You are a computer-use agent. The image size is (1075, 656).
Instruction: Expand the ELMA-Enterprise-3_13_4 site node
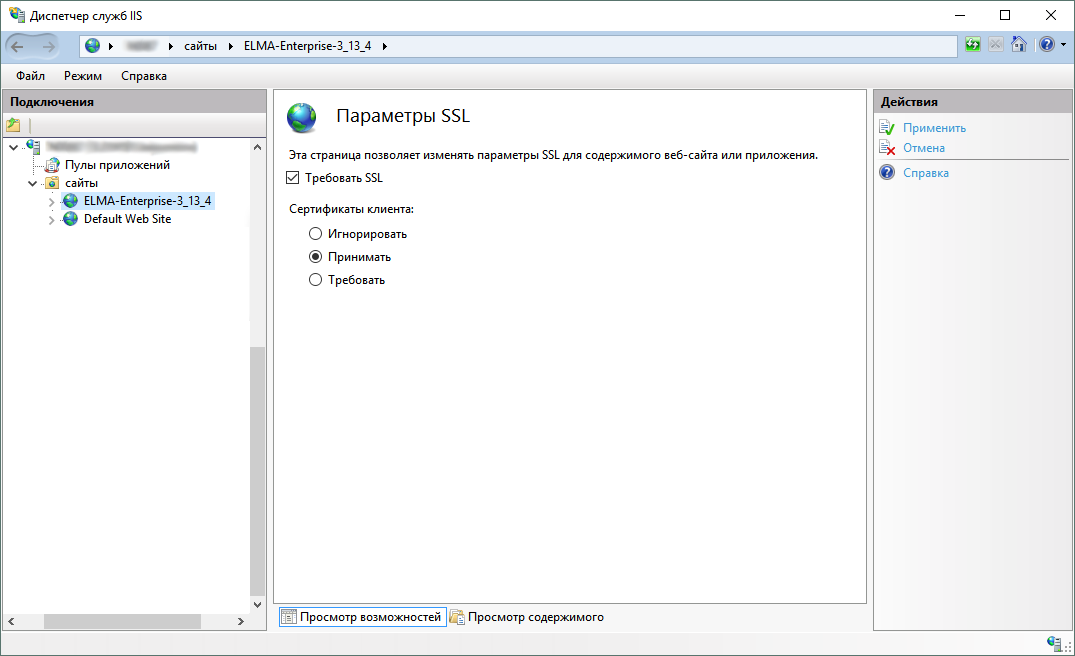coord(52,201)
